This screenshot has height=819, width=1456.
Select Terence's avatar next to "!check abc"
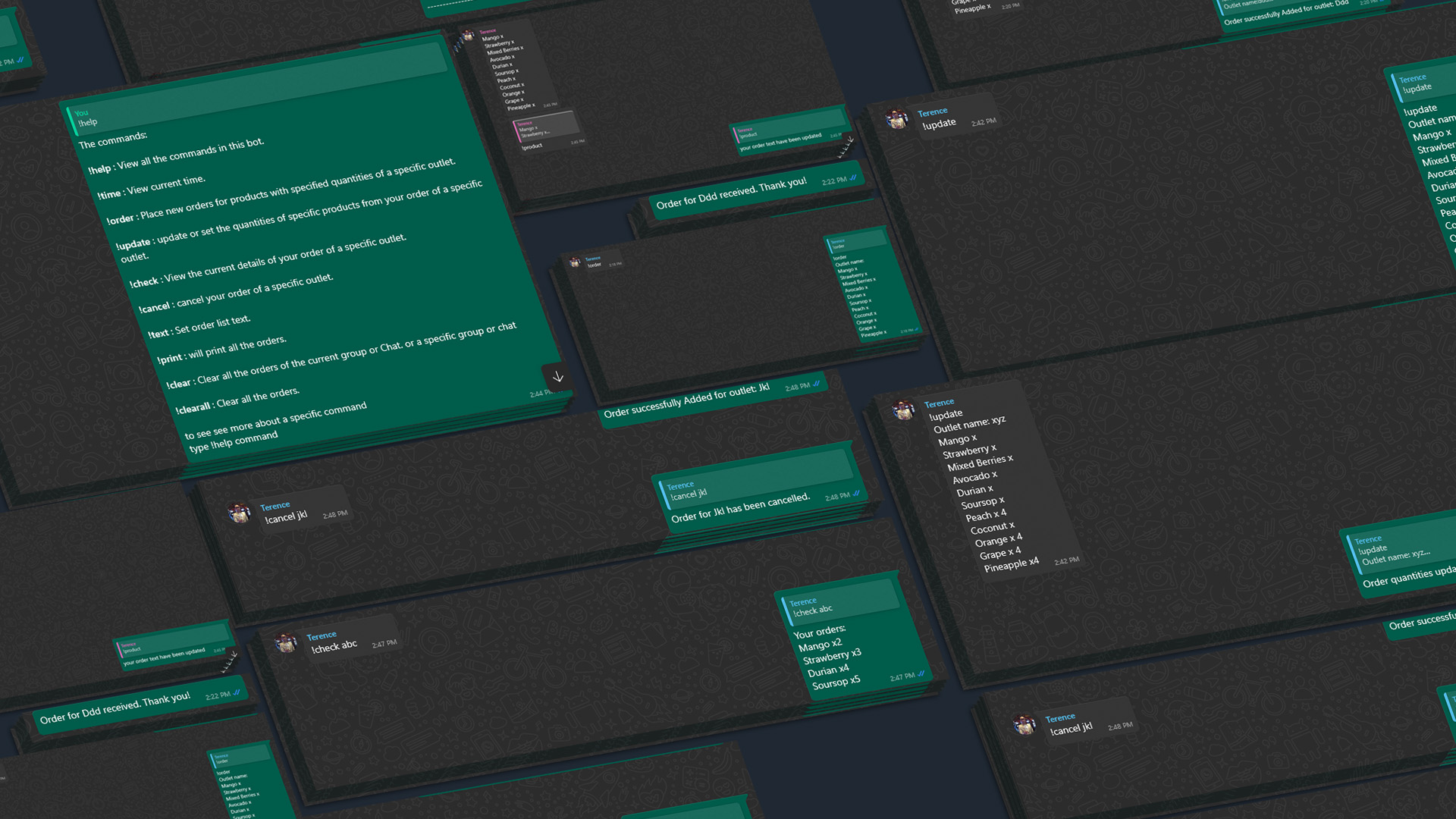tap(287, 643)
